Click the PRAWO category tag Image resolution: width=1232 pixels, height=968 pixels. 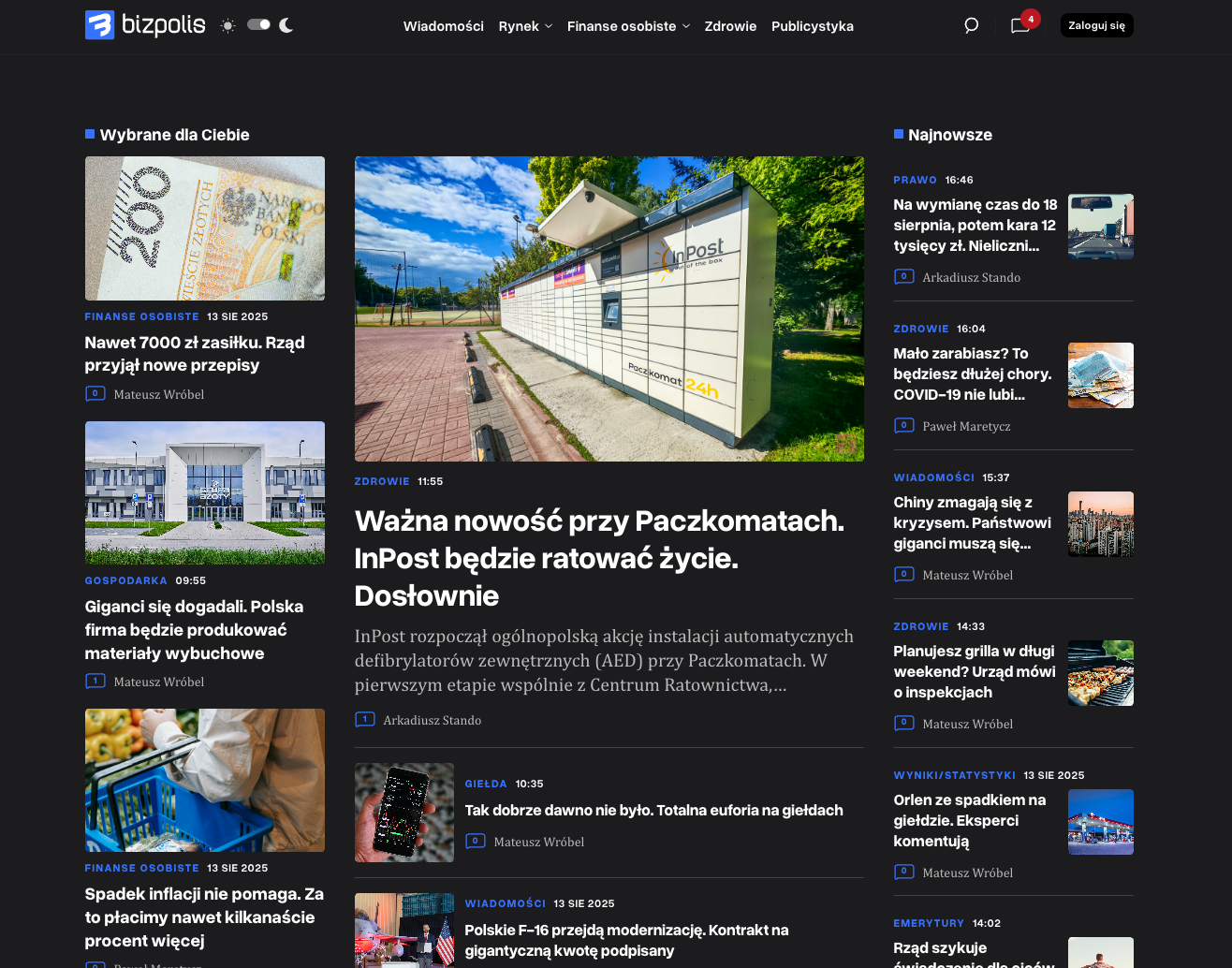coord(916,180)
